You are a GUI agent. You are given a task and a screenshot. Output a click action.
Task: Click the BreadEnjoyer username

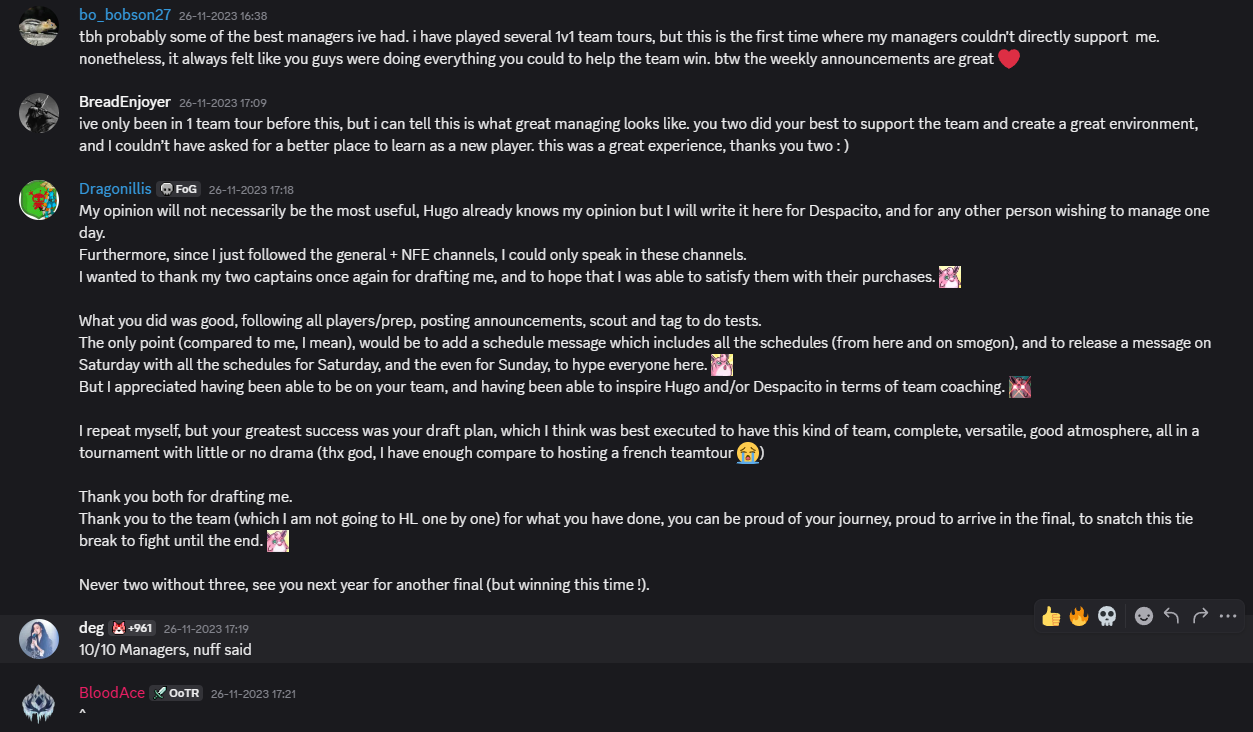click(x=125, y=102)
